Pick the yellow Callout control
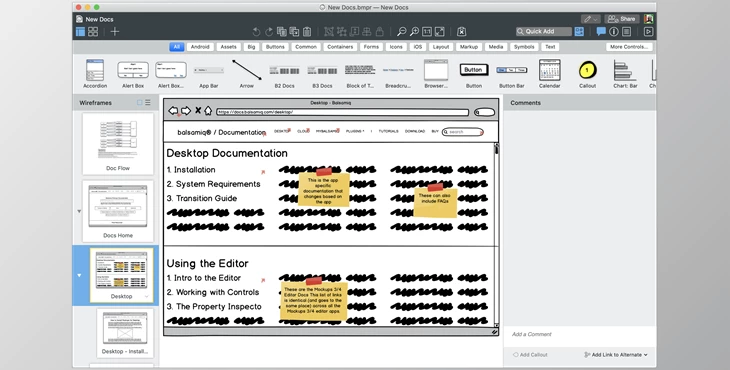 pos(588,74)
